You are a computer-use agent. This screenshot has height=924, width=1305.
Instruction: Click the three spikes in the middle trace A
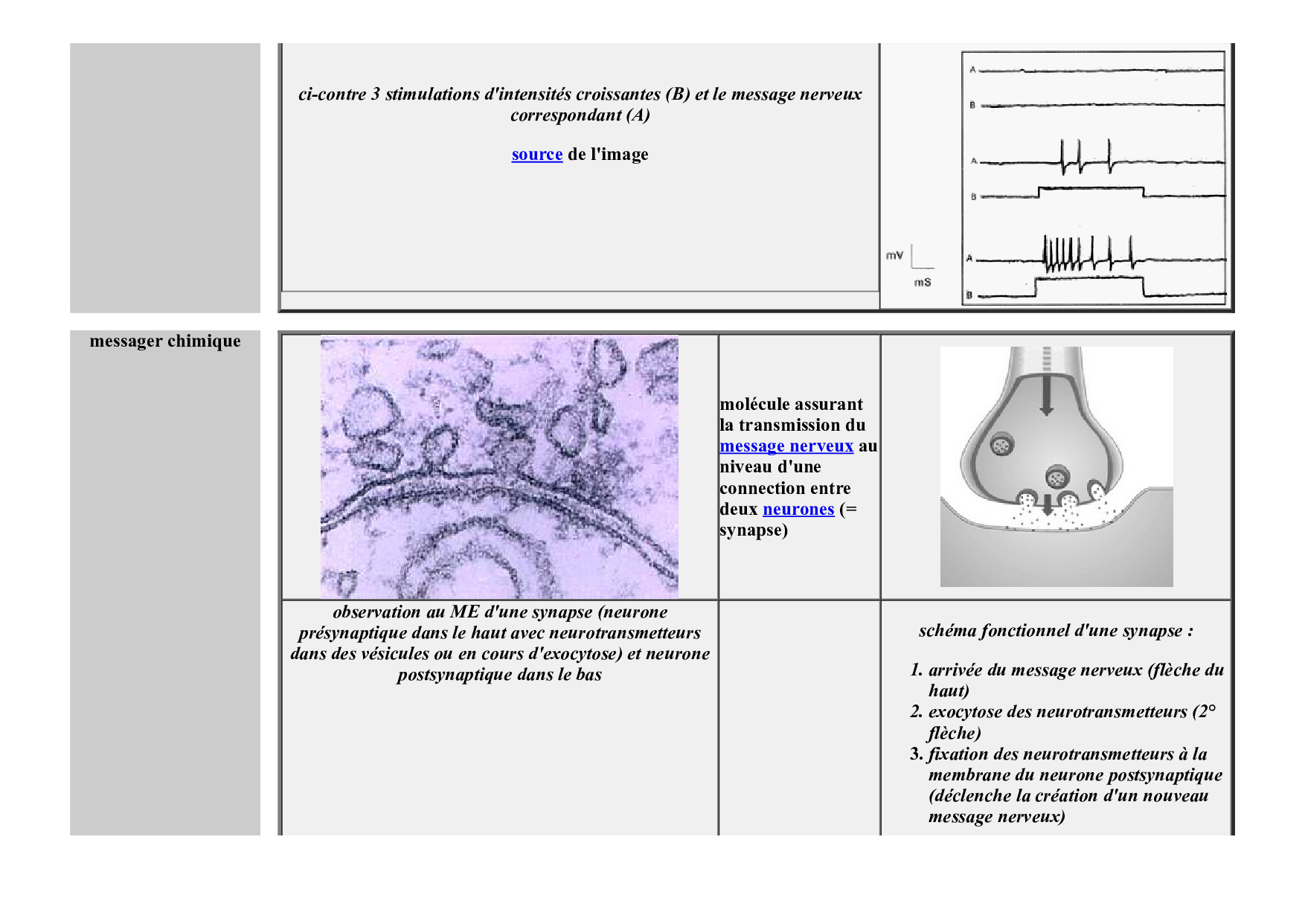click(x=1083, y=157)
